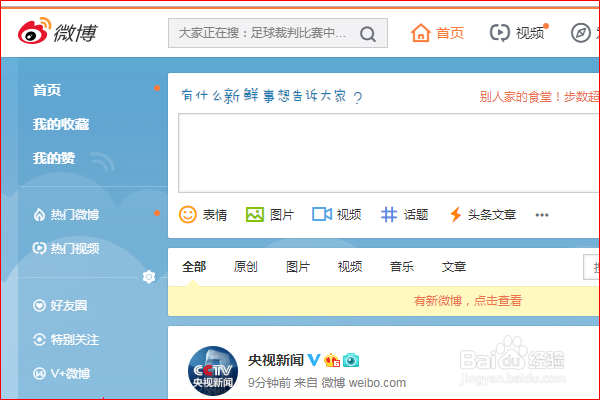The image size is (600, 400).
Task: Click 图片 label under compose box
Action: tap(282, 215)
